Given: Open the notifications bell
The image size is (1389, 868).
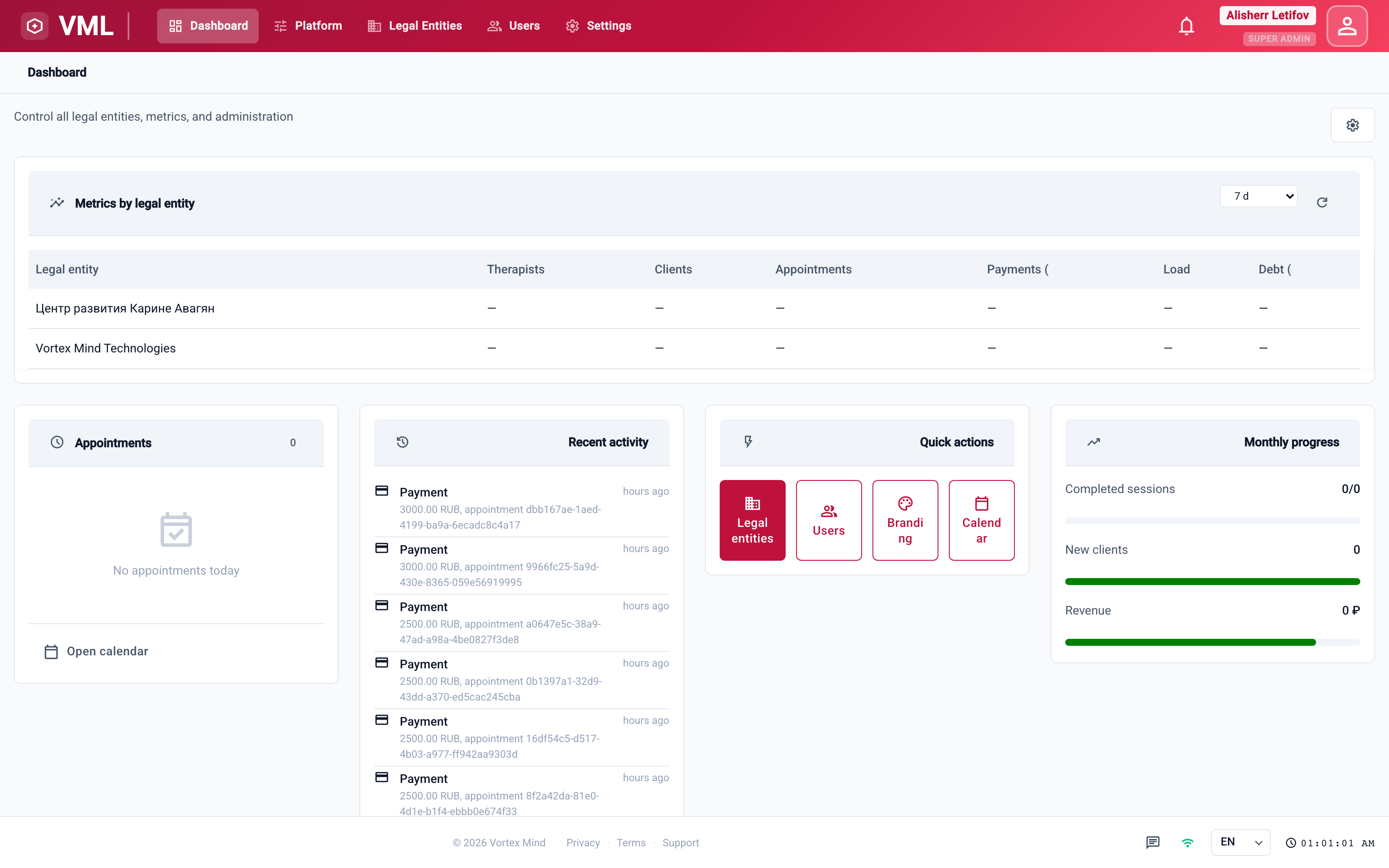Looking at the screenshot, I should tap(1186, 26).
